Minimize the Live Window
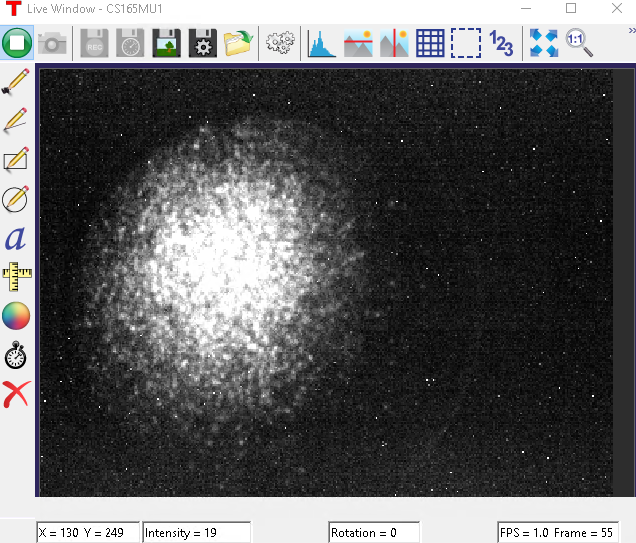 [526, 8]
